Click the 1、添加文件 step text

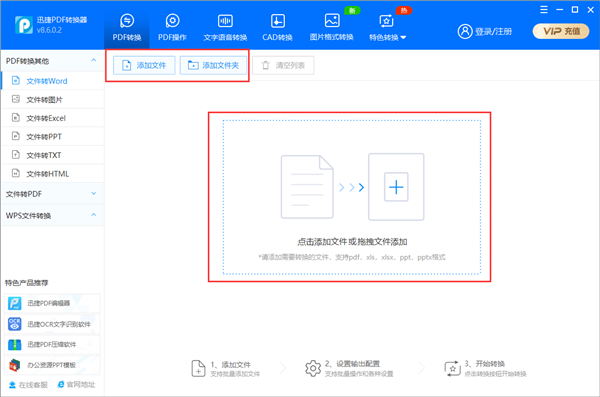tap(230, 364)
